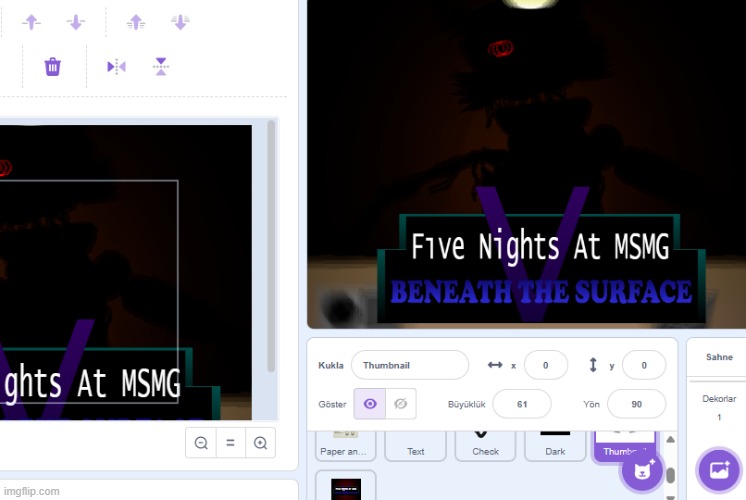Click sprite list scroll-up arrow
Screen dimensions: 746x500
click(x=670, y=439)
